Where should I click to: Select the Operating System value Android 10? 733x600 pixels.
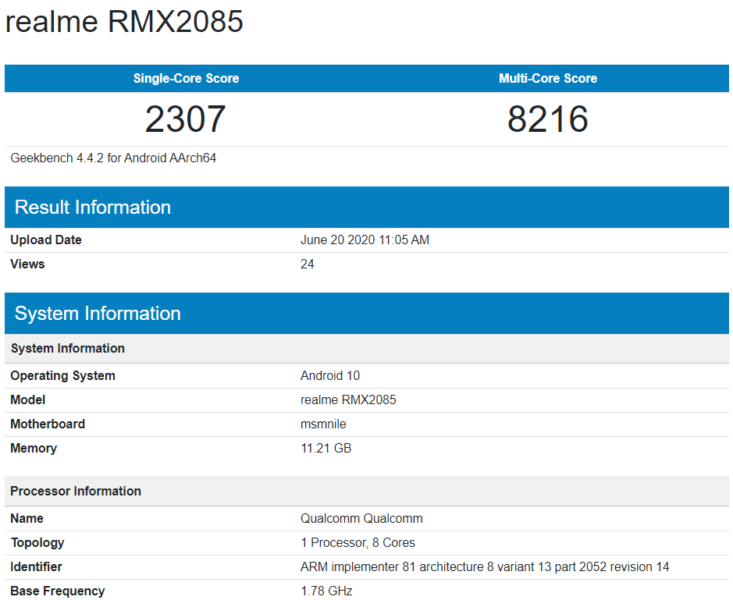click(x=330, y=376)
